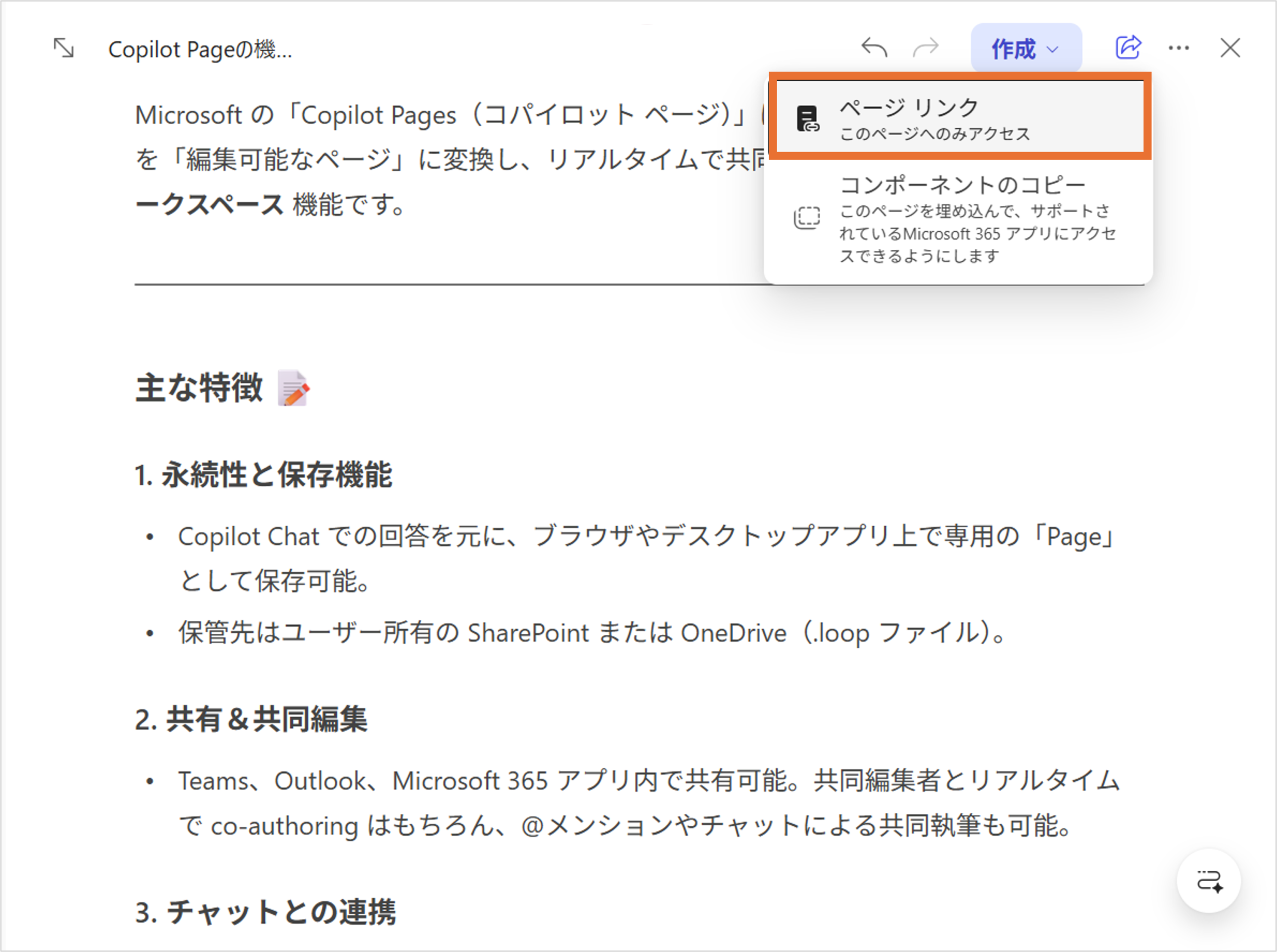This screenshot has height=952, width=1277.
Task: Click the SharePoint または OneDrive bullet text
Action: pos(591,633)
